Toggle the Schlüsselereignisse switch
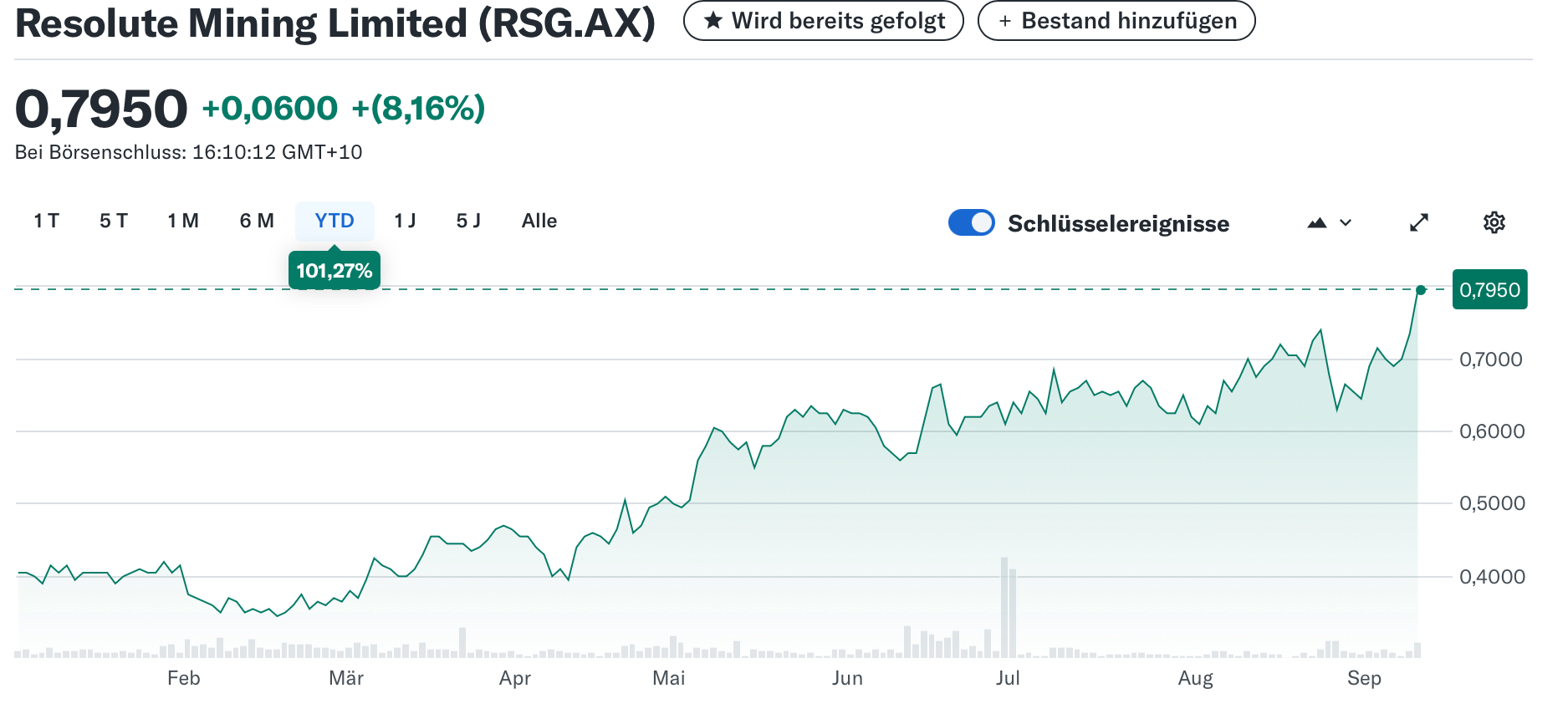1568x719 pixels. 971,222
